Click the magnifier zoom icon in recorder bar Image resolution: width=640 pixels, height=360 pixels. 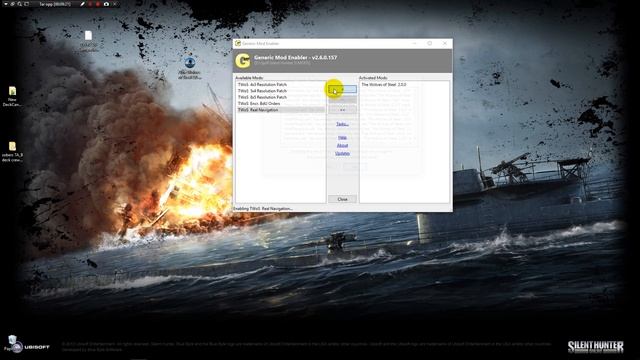(x=20, y=4)
